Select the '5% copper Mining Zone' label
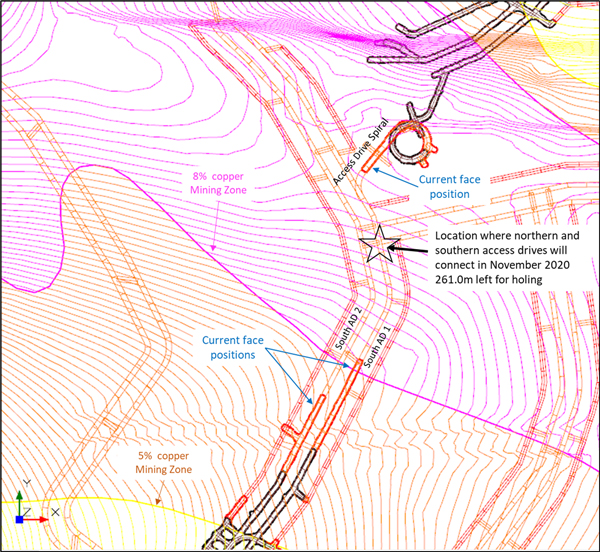Viewport: 600px width, 552px height. coord(166,462)
